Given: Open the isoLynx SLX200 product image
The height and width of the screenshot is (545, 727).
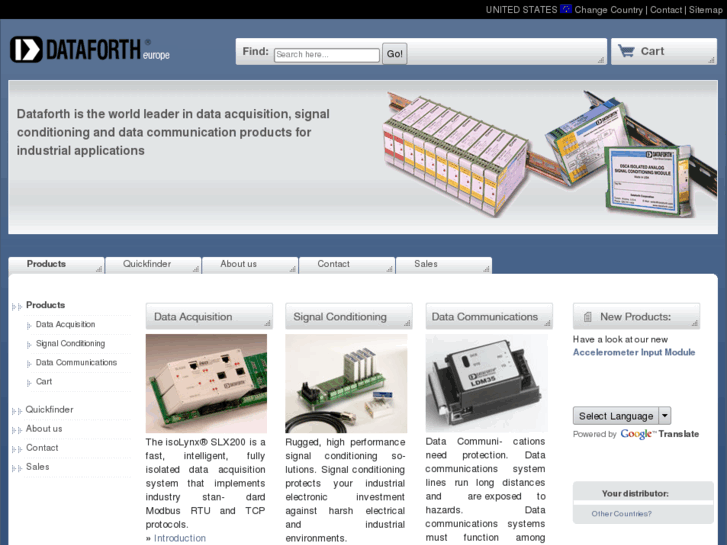Looking at the screenshot, I should [x=206, y=384].
